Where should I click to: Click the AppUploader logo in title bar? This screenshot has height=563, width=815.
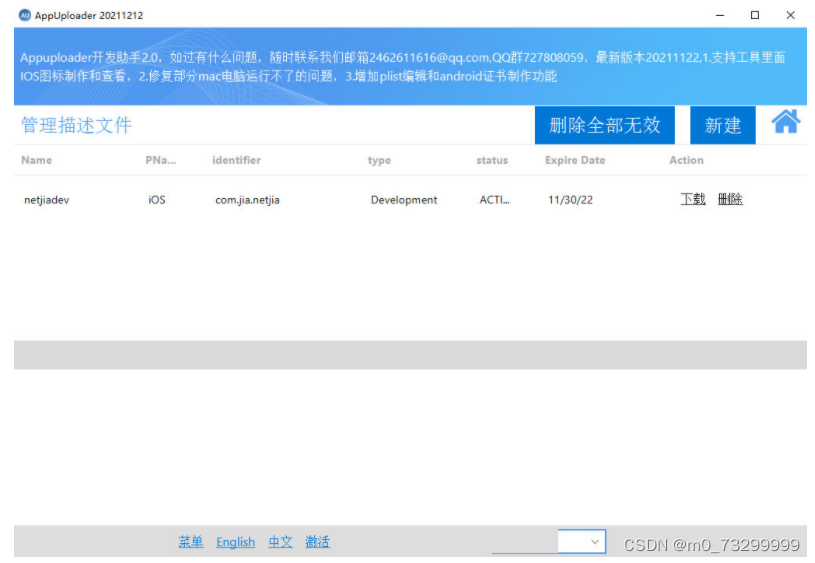point(24,15)
